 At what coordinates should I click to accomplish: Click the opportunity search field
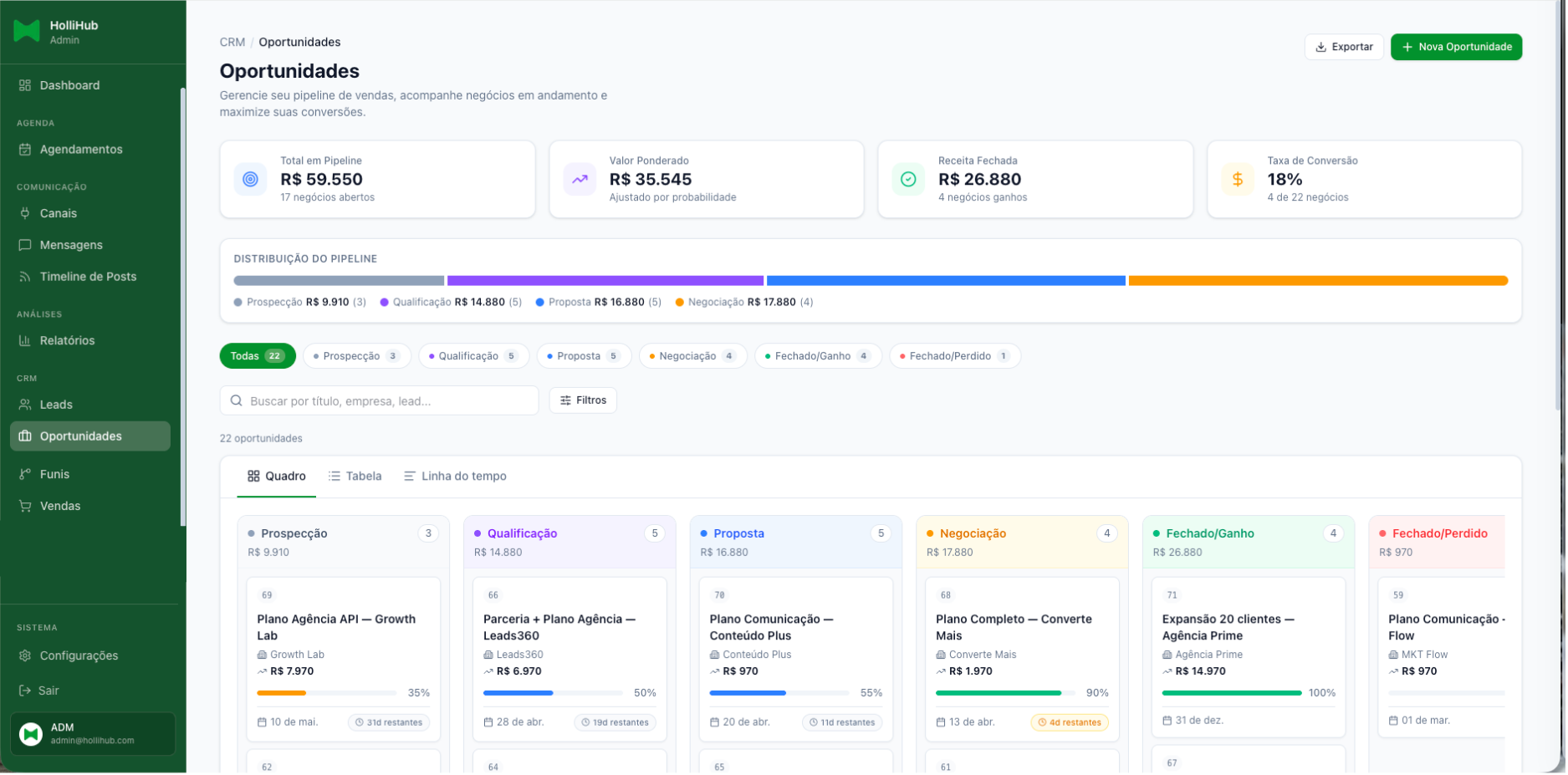379,400
